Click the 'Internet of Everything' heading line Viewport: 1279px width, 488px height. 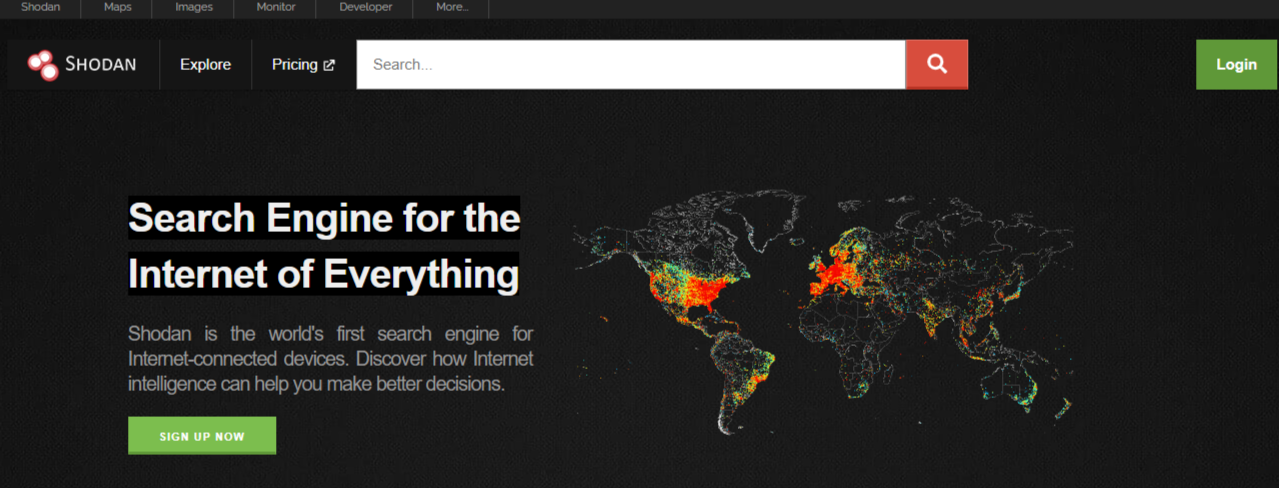(x=323, y=273)
